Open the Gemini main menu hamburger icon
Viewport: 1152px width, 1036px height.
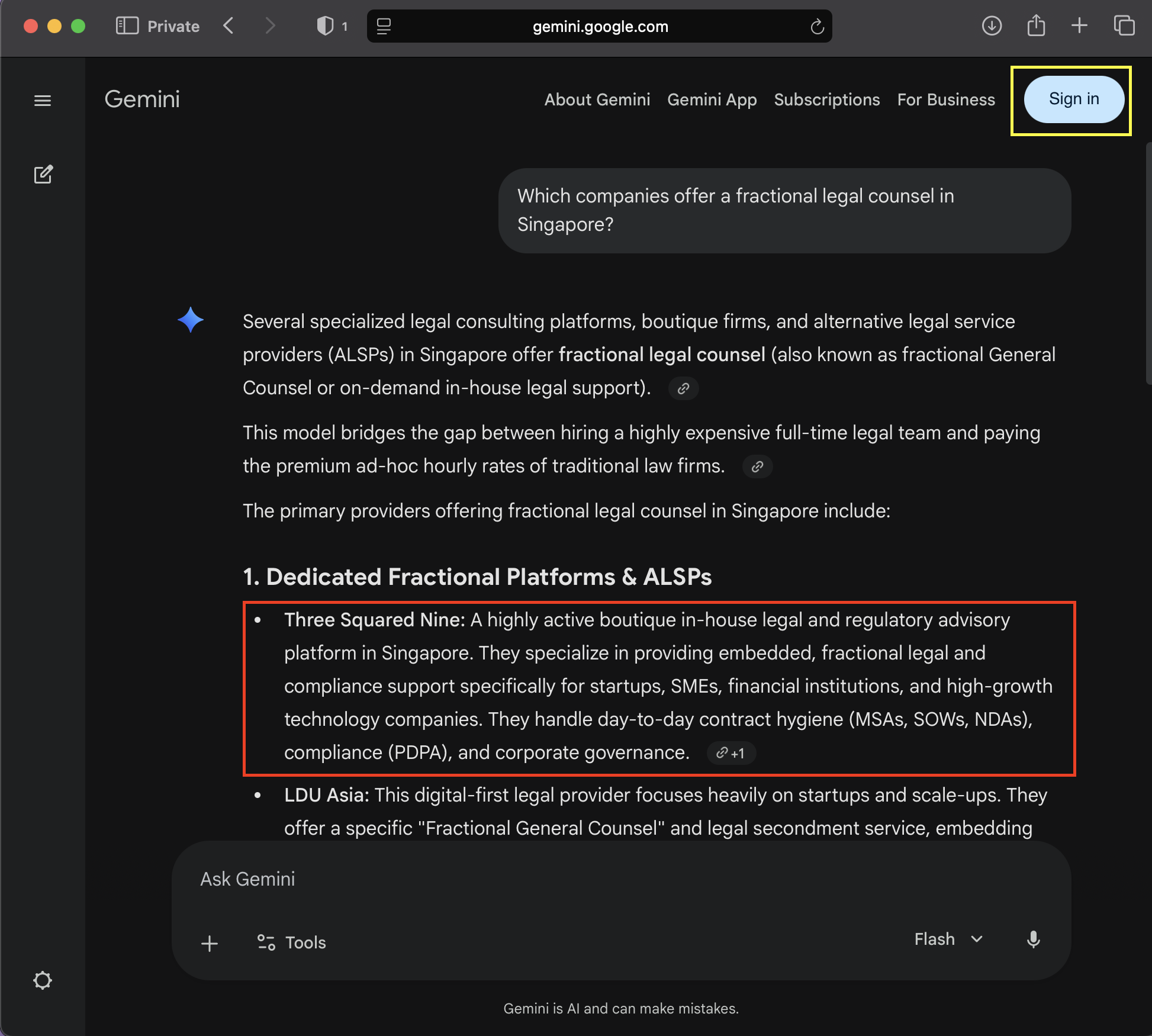[43, 101]
